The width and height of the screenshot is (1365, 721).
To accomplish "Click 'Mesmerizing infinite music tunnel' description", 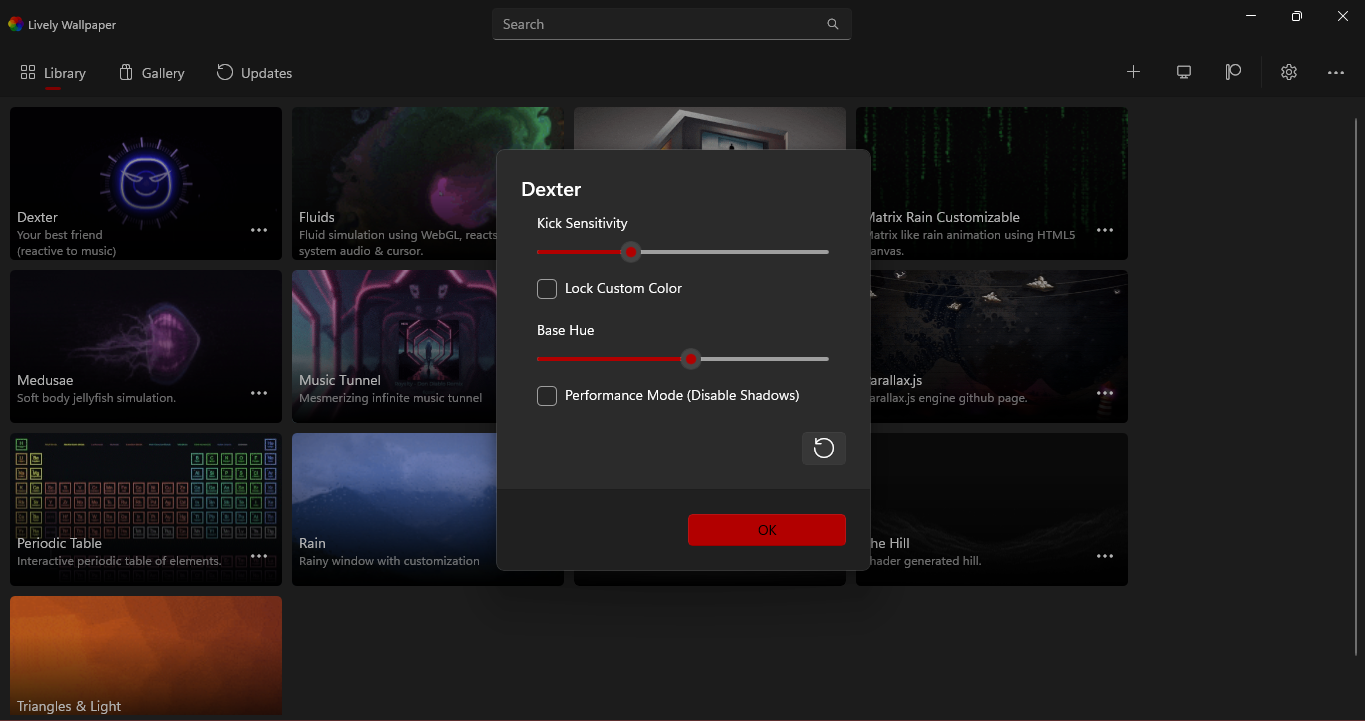I will coord(390,398).
